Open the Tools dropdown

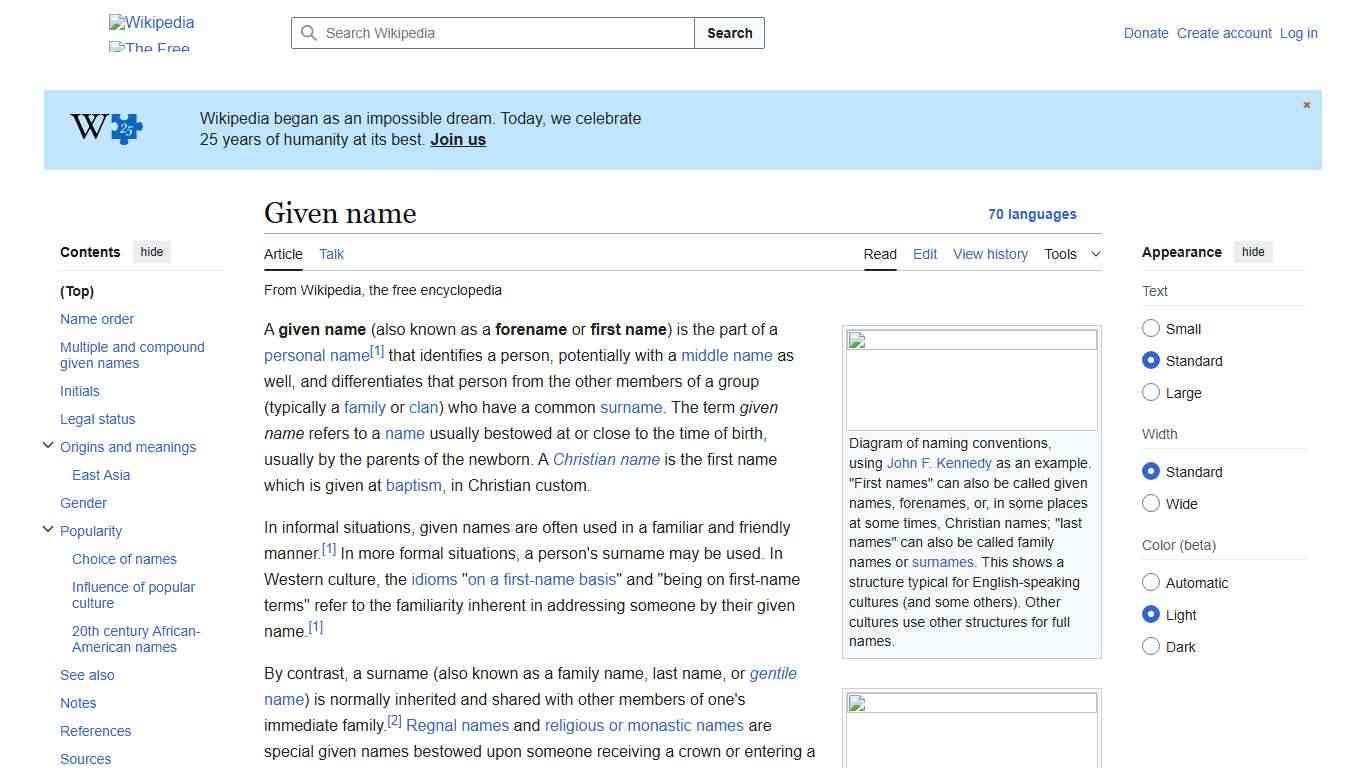pyautogui.click(x=1072, y=254)
